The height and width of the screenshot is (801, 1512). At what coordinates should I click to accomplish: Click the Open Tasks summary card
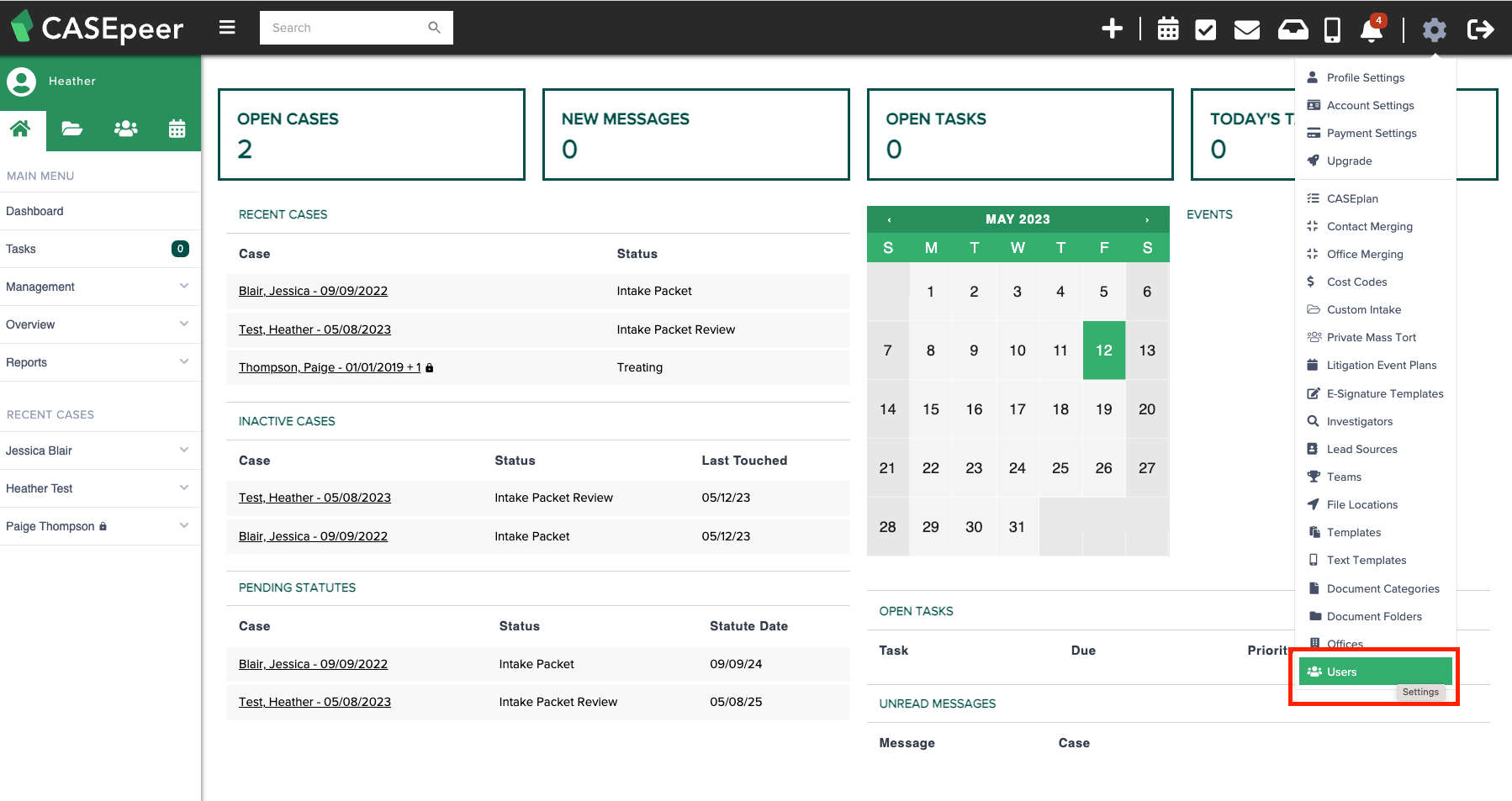(1020, 134)
